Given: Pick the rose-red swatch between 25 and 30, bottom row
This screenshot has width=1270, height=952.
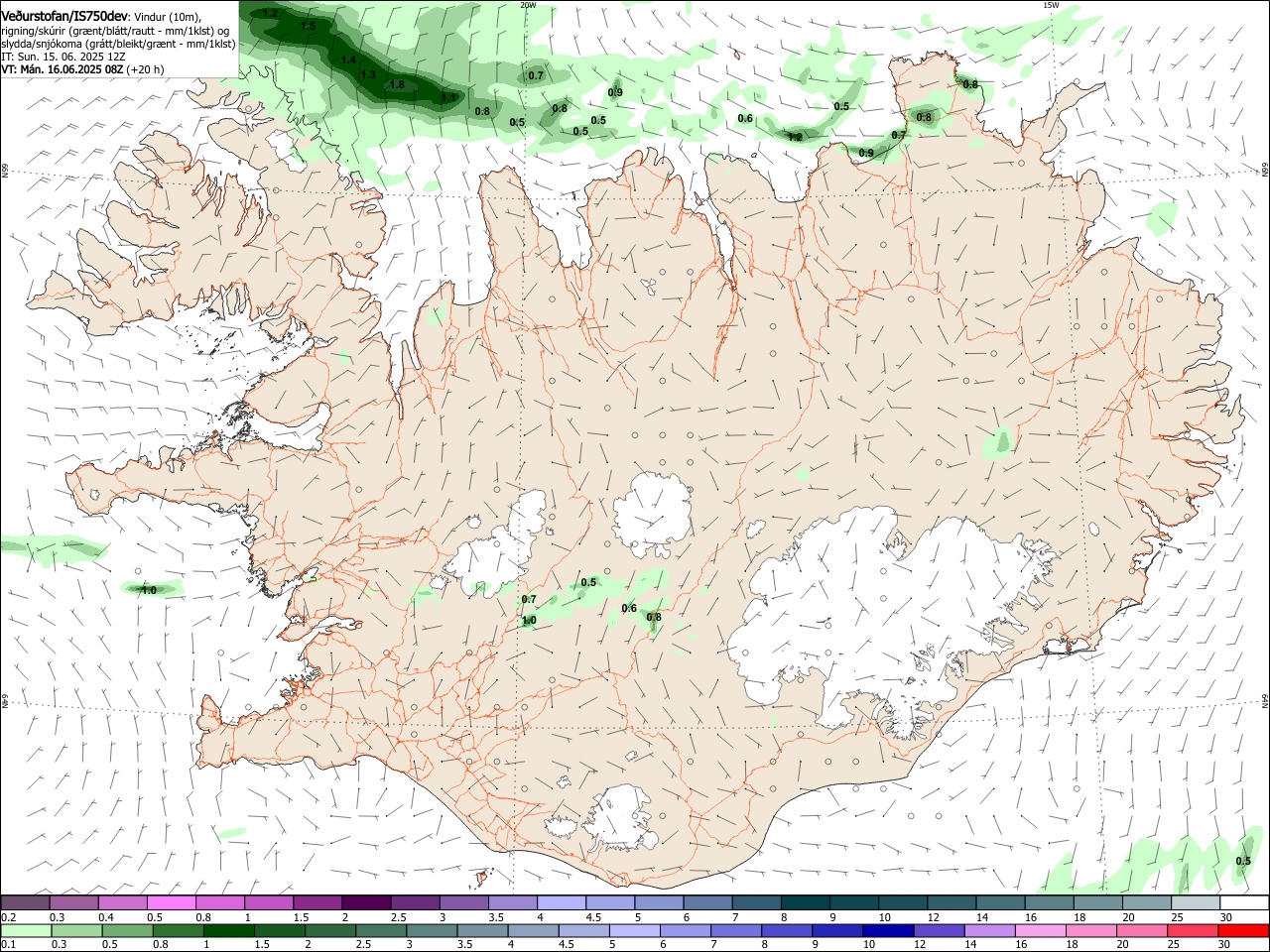Looking at the screenshot, I should point(1192,930).
